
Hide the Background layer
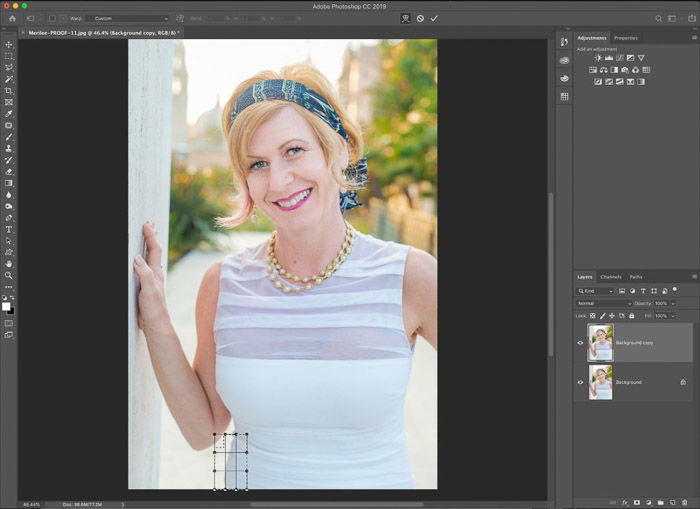580,382
